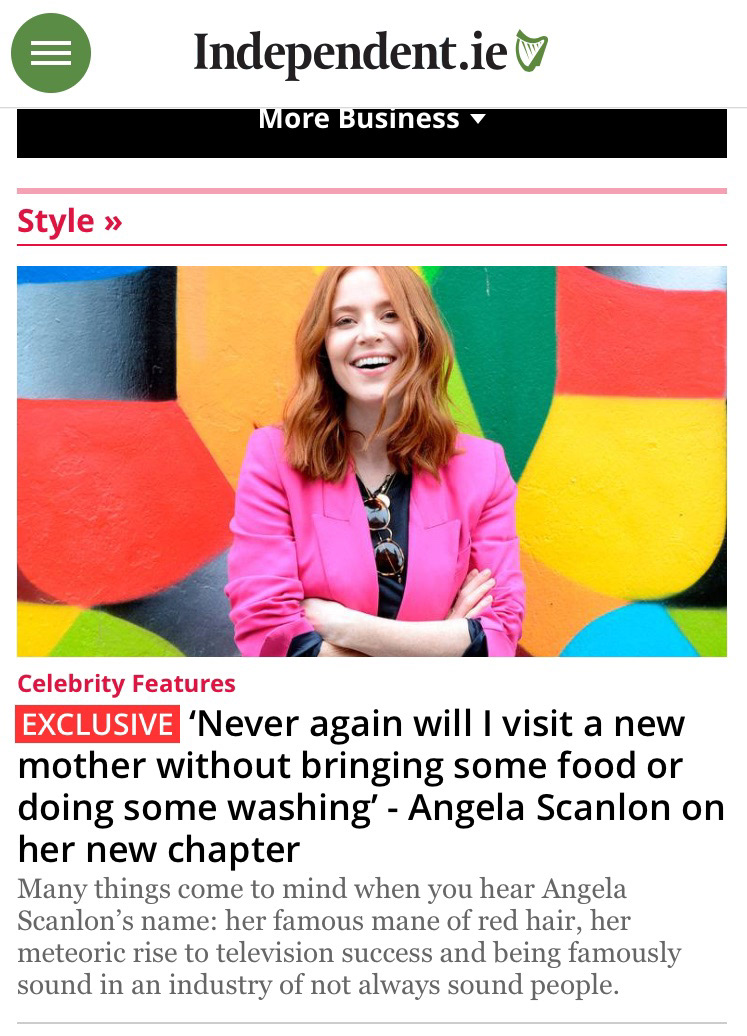The image size is (747, 1036).
Task: Select summary text 'Many things come to mind'
Action: [x=178, y=889]
